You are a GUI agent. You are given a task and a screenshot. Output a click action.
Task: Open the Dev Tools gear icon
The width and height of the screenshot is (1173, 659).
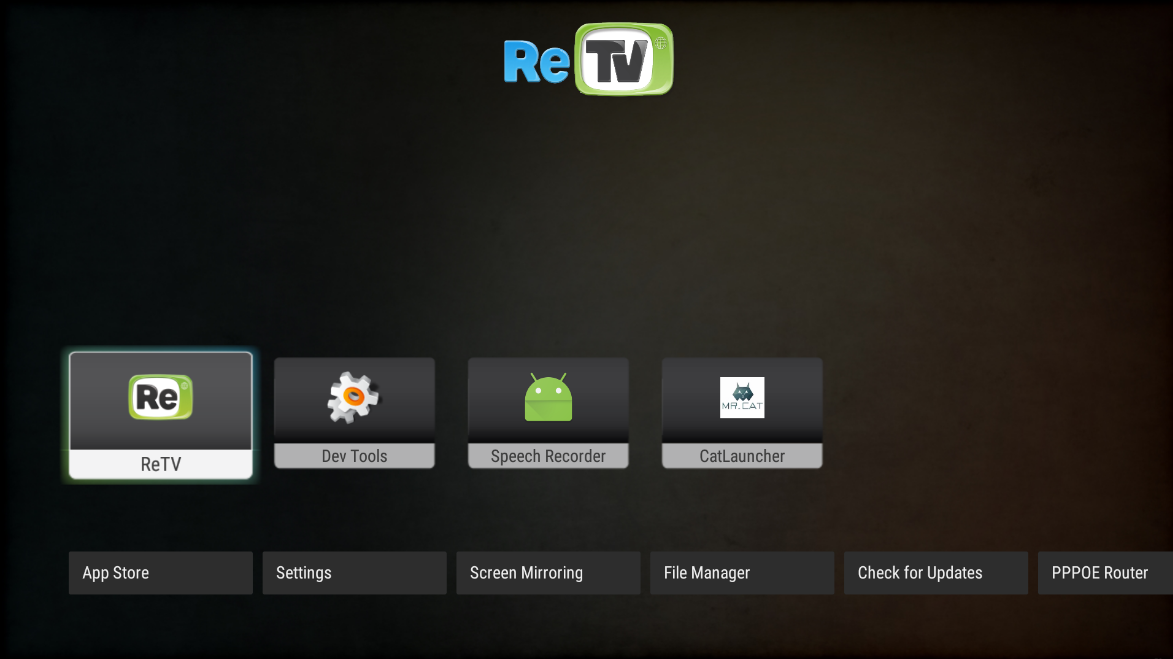coord(354,398)
